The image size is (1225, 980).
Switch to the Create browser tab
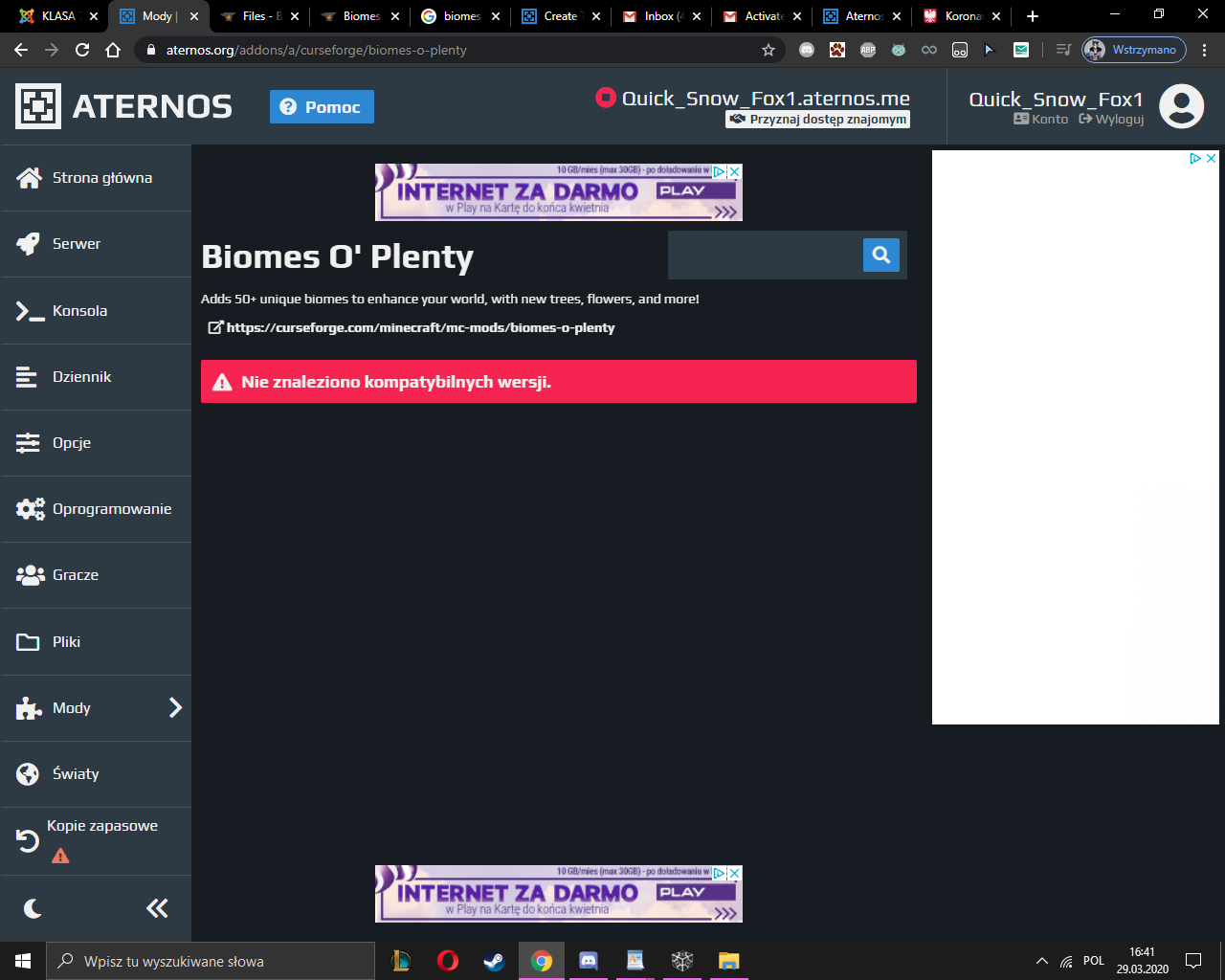click(x=562, y=16)
